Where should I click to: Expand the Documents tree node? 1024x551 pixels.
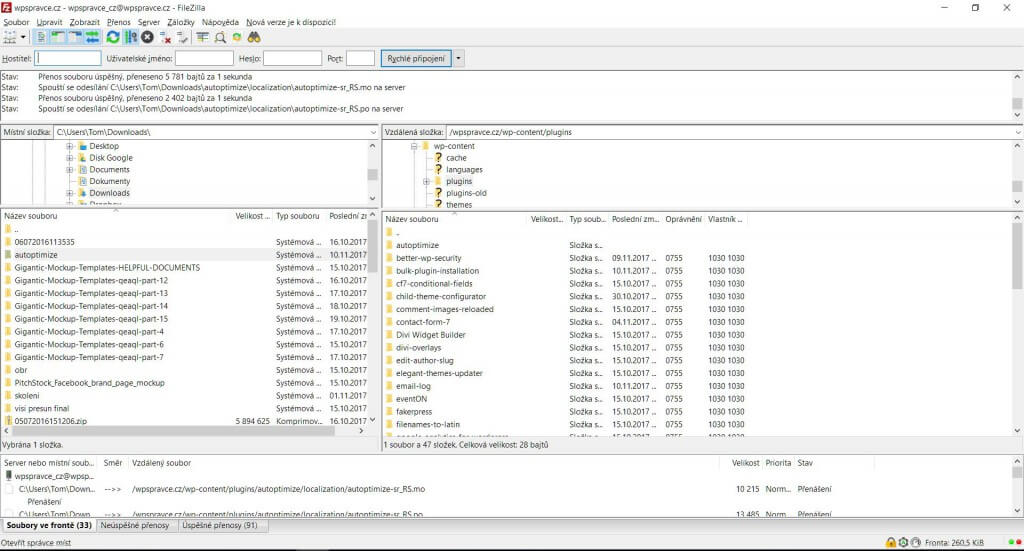click(69, 170)
